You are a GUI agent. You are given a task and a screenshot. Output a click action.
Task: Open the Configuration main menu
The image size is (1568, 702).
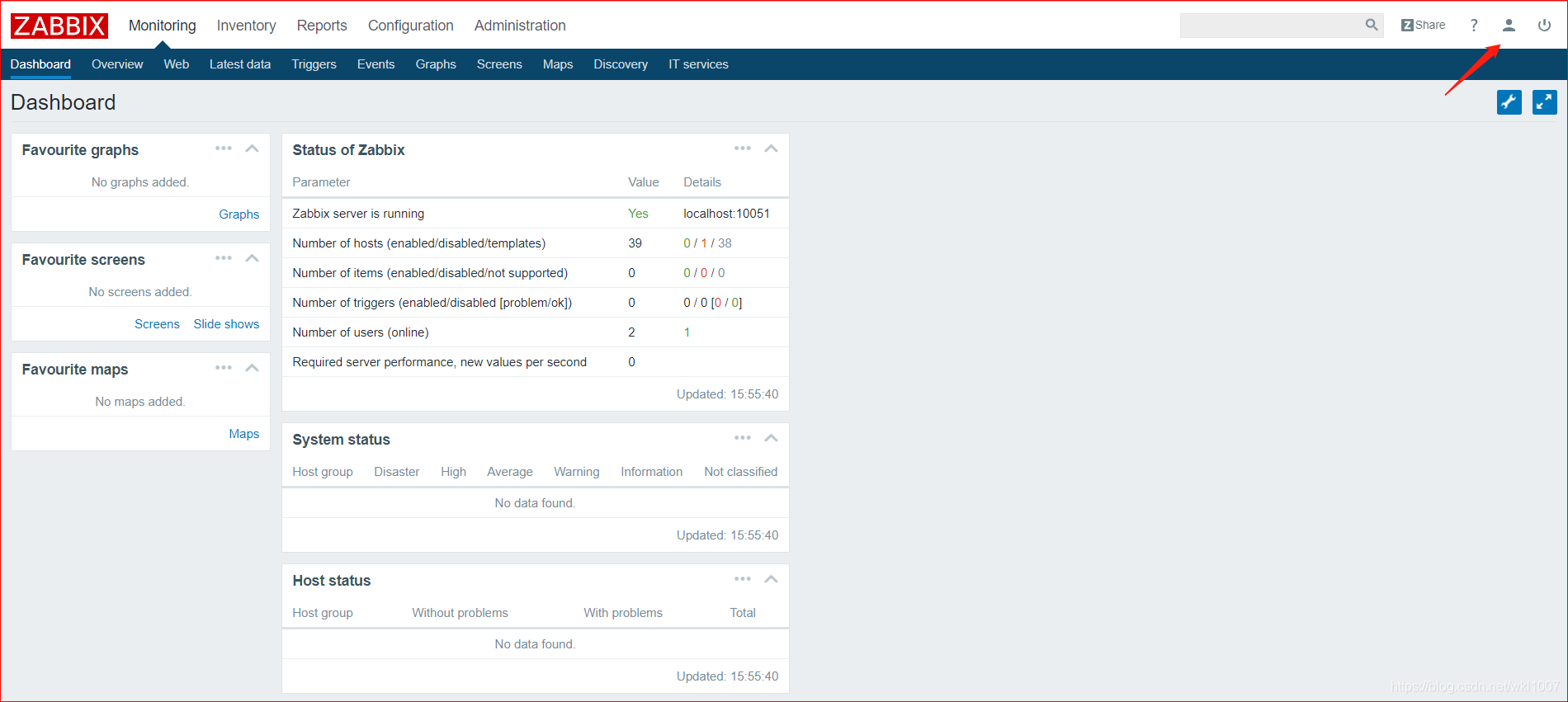tap(411, 26)
